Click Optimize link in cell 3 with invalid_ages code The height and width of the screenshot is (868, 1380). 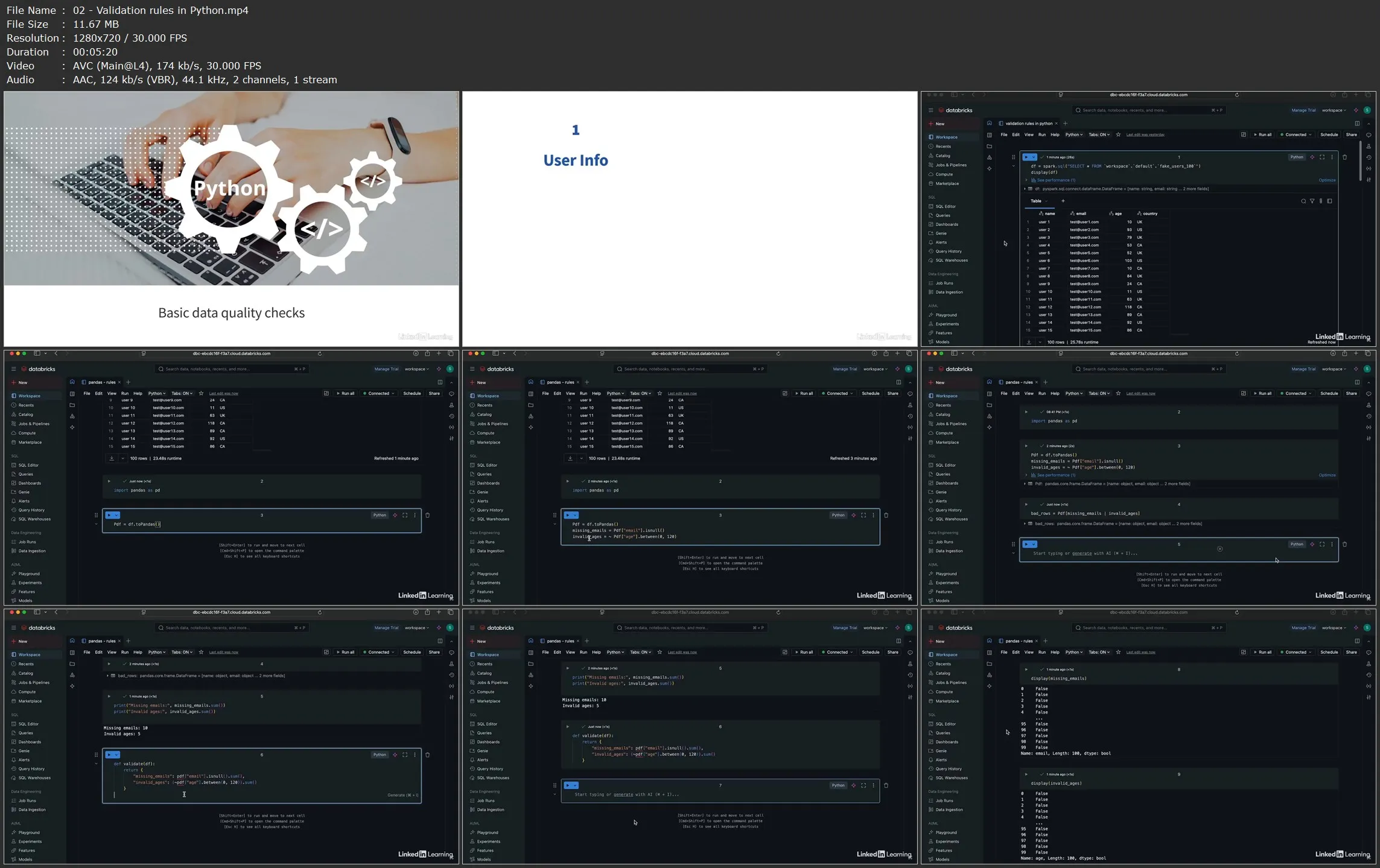[x=1327, y=475]
